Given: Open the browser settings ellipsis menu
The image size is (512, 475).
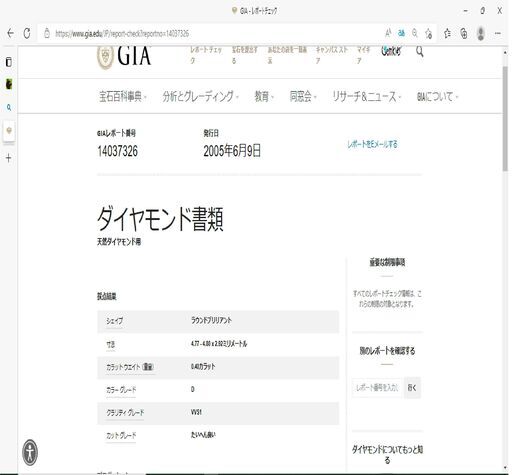Looking at the screenshot, I should [498, 33].
